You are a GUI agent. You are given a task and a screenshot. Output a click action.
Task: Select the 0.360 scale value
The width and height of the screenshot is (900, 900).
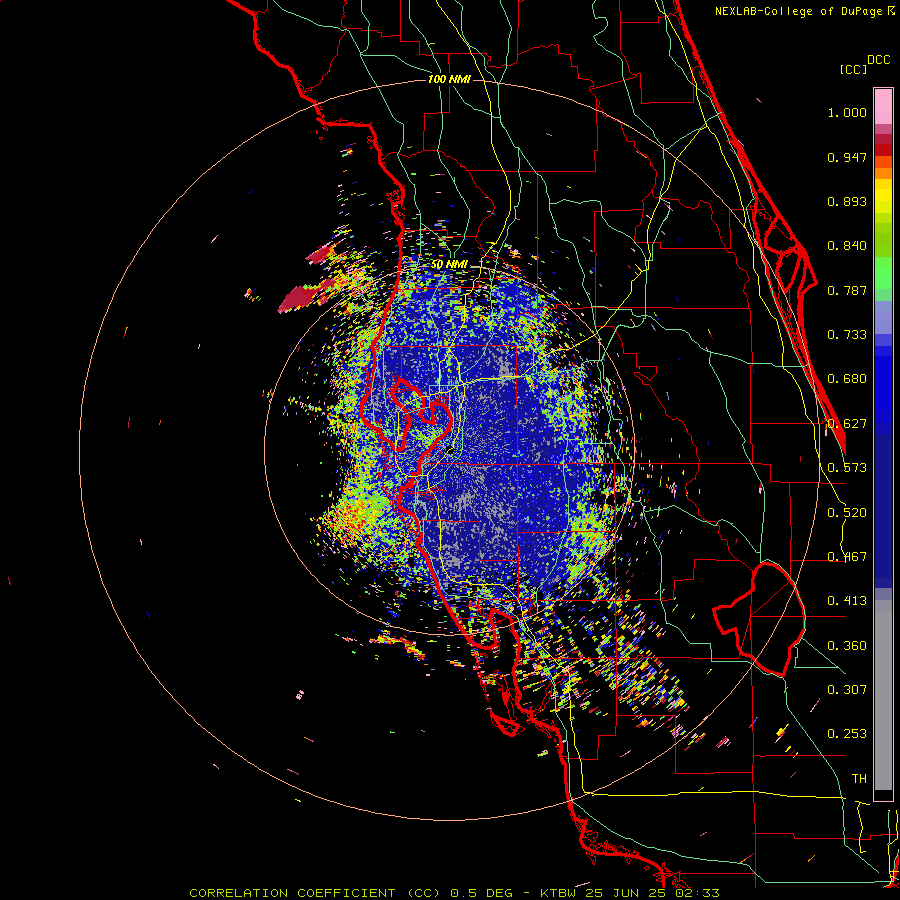847,646
